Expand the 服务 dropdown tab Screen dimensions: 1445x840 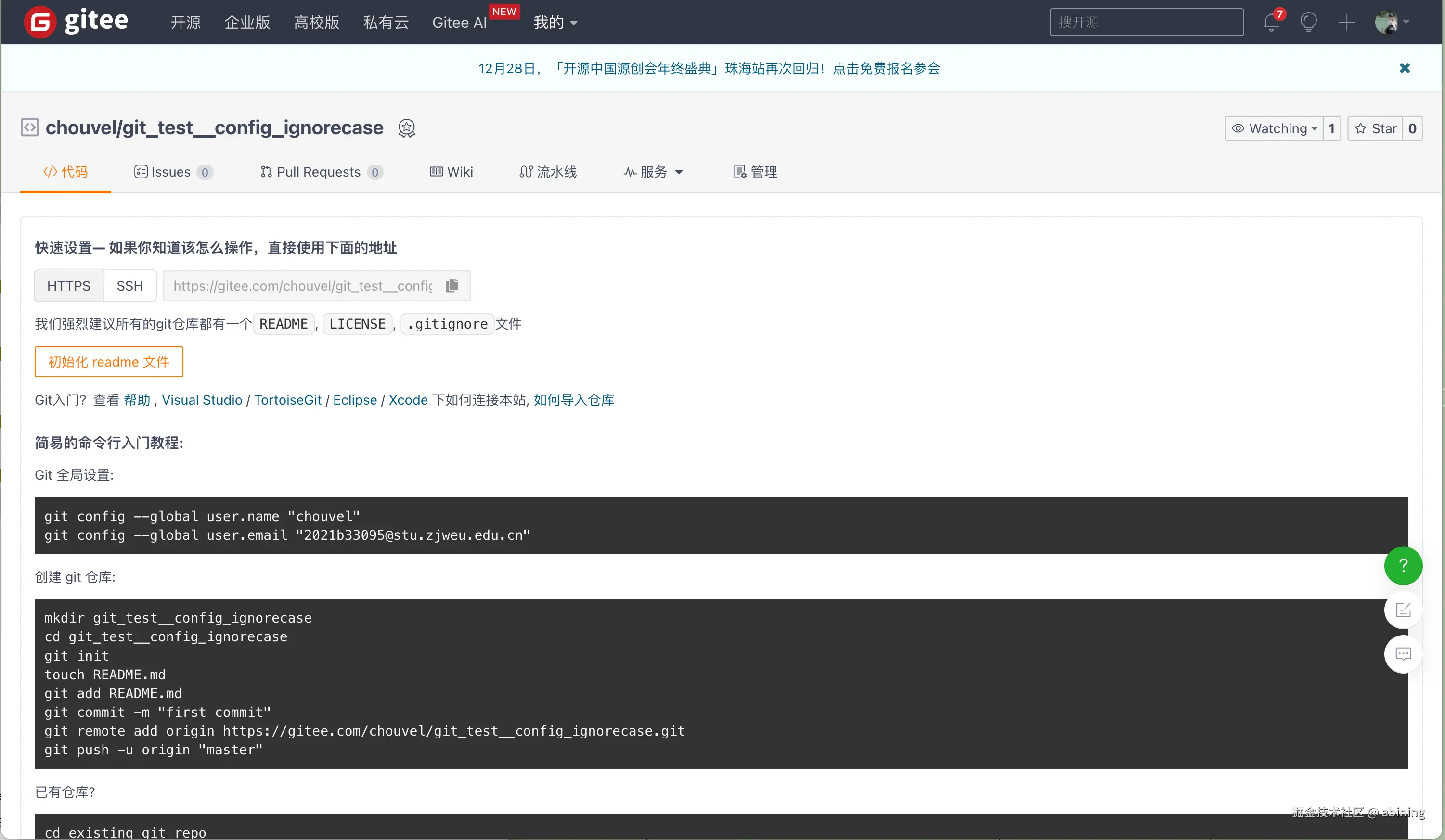653,172
